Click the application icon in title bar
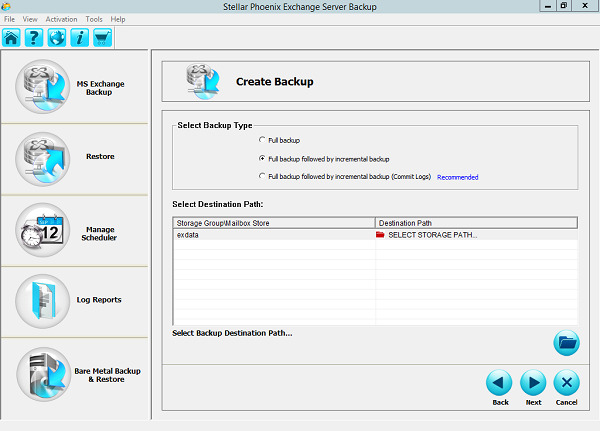Image resolution: width=600 pixels, height=431 pixels. click(x=6, y=6)
